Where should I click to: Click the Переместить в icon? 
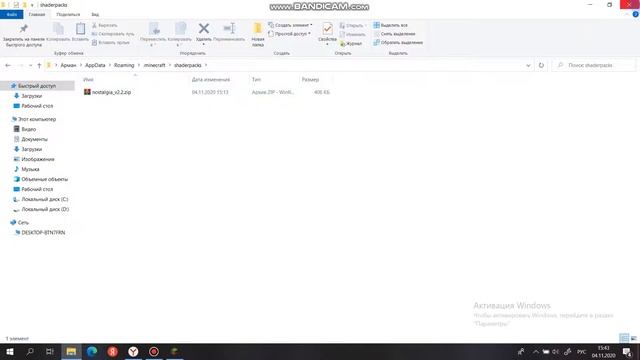point(153,34)
